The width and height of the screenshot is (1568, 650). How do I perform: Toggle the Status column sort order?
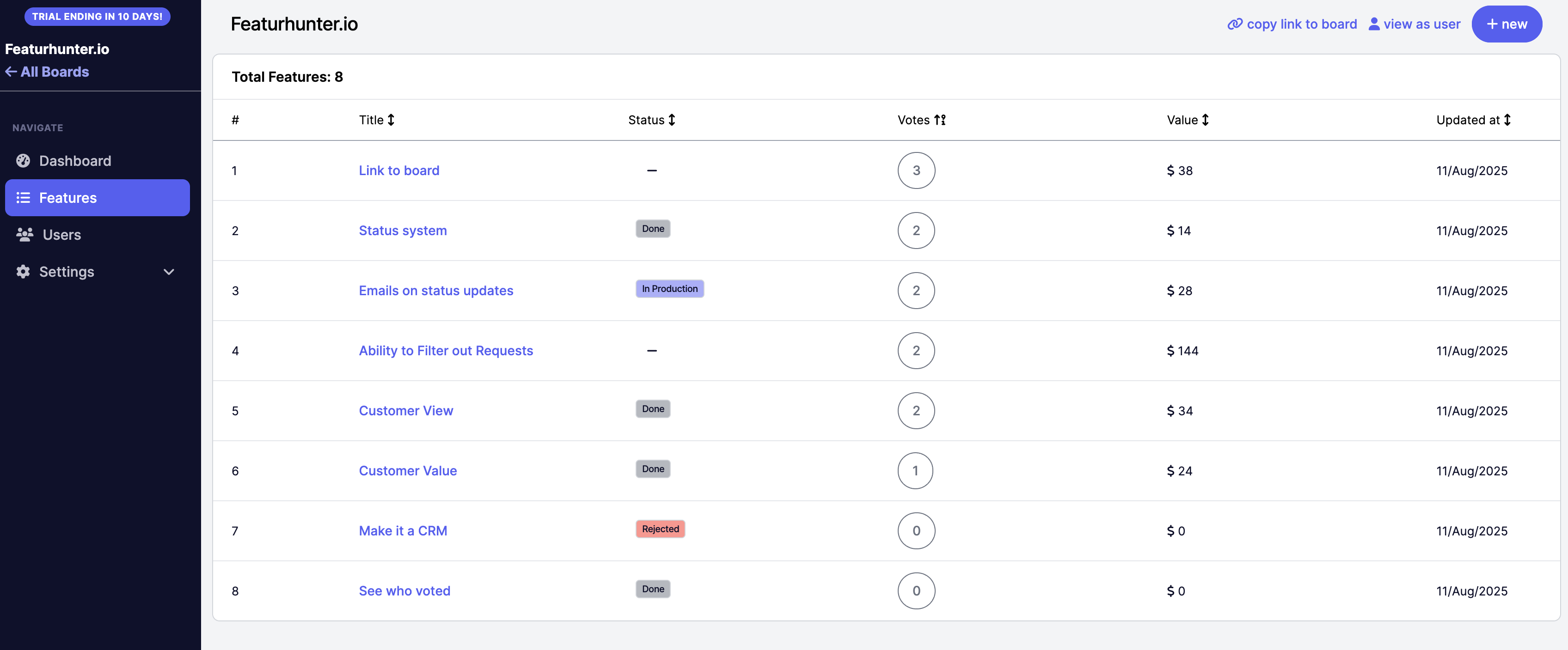click(671, 120)
